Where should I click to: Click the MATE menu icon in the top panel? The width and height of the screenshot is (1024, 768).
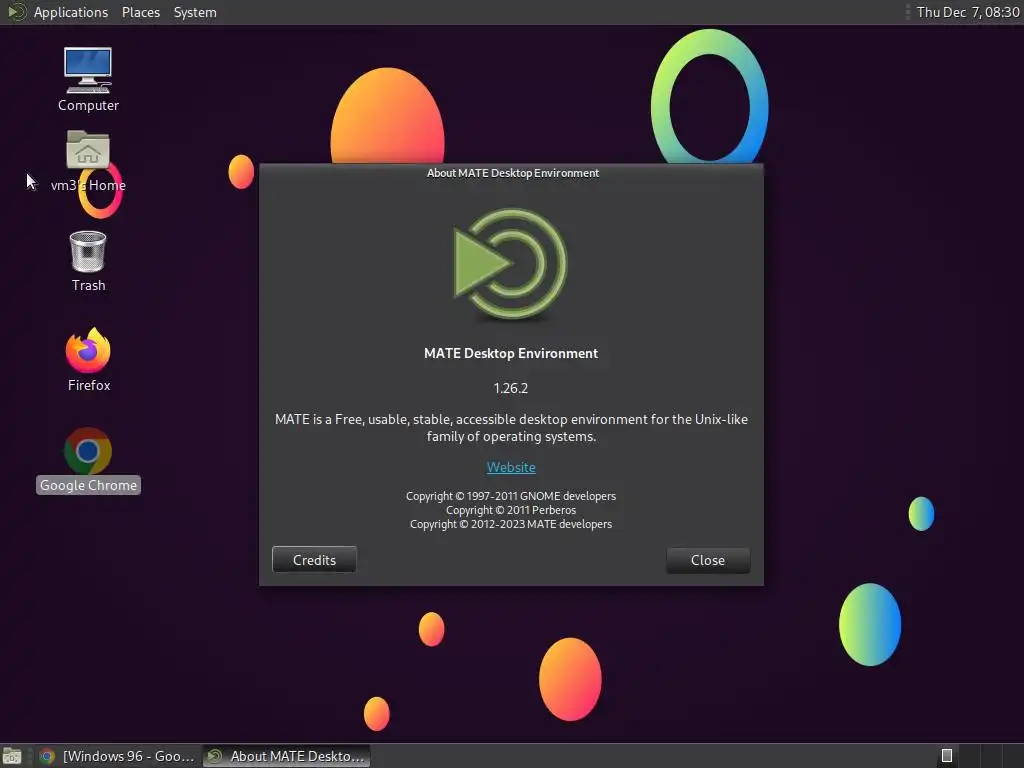point(16,12)
